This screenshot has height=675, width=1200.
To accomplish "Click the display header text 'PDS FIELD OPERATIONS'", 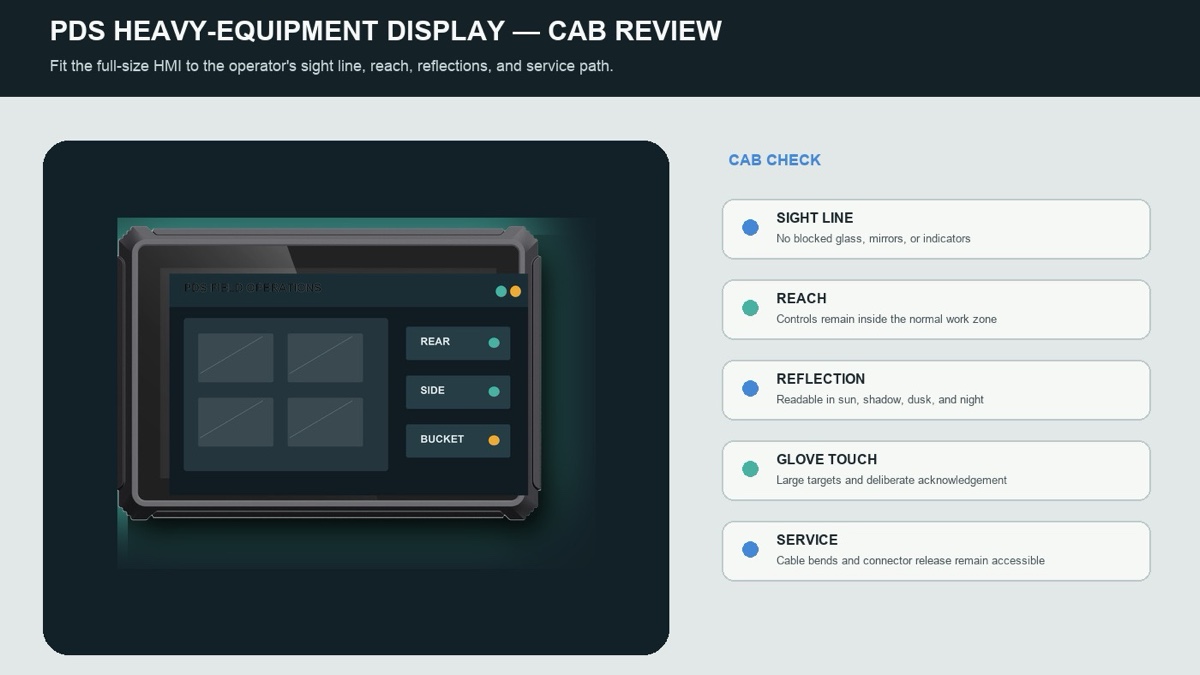I will pos(252,288).
